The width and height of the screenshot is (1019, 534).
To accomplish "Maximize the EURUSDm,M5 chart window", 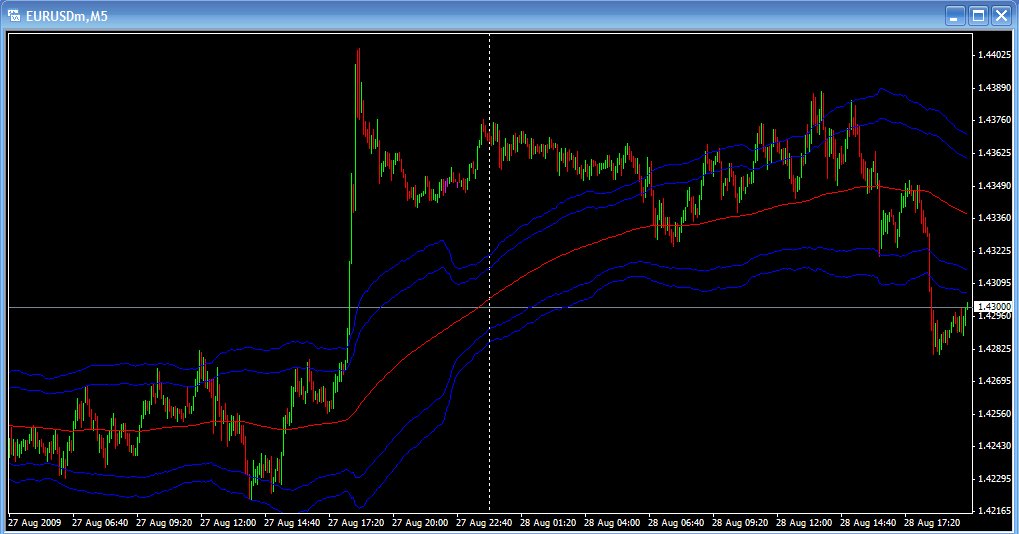I will pos(979,16).
